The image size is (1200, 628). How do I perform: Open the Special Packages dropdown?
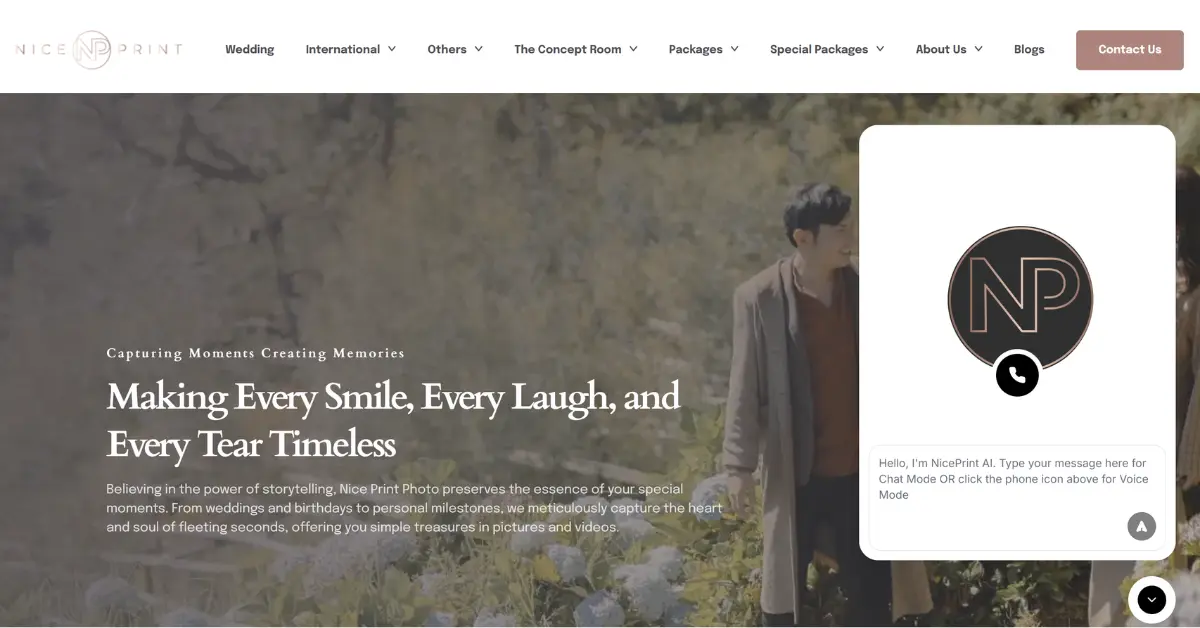click(x=880, y=48)
